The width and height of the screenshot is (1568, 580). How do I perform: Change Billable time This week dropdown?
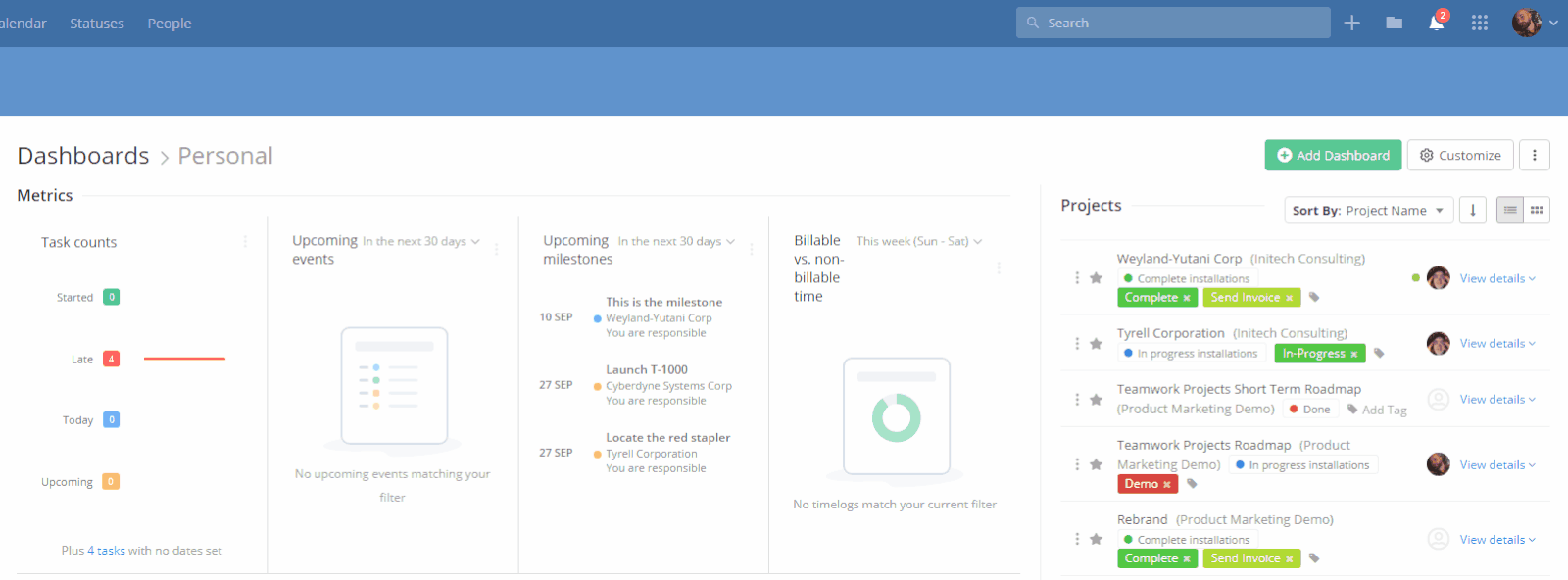(919, 241)
